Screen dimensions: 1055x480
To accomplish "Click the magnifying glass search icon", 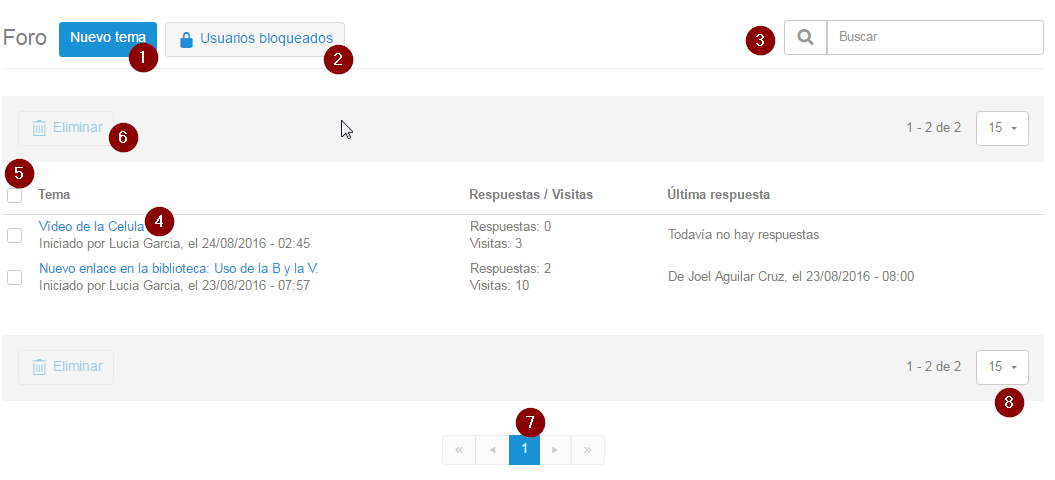I will 805,38.
